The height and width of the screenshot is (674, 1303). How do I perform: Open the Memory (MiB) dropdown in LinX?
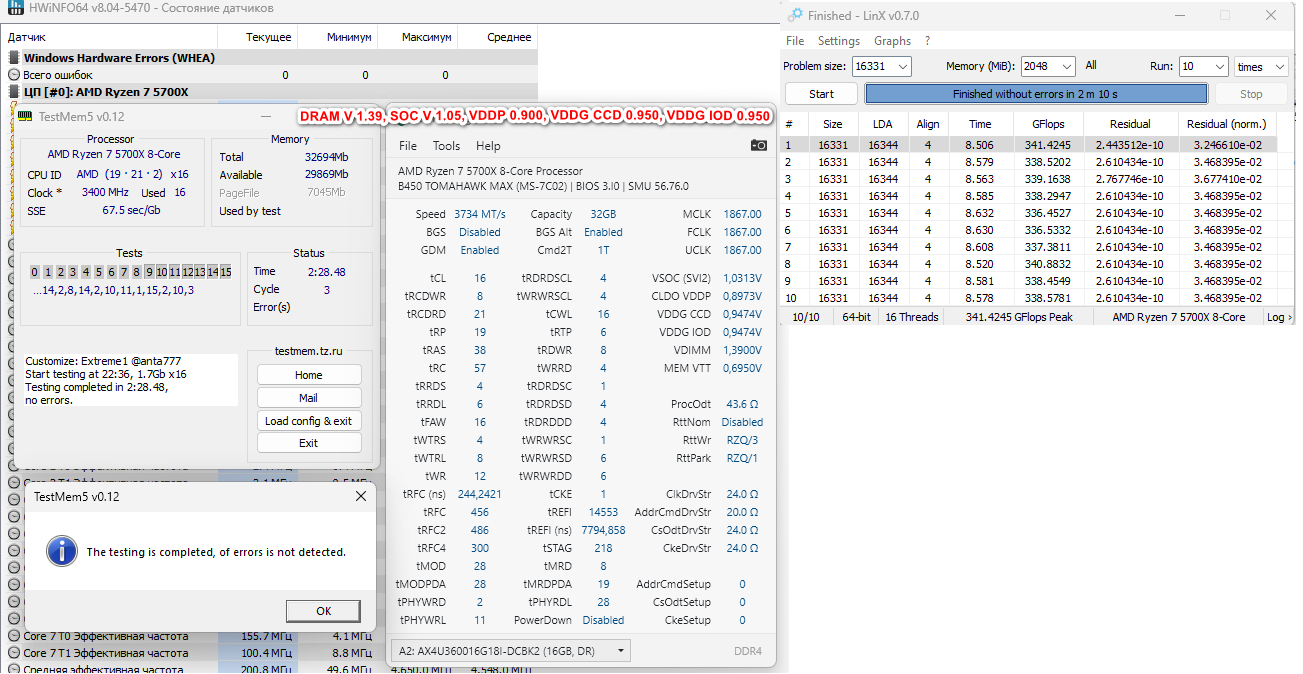tap(1067, 66)
